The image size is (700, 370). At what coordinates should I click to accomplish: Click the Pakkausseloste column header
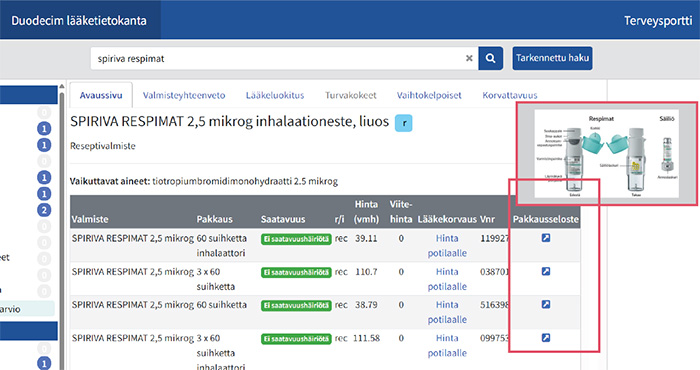point(546,219)
